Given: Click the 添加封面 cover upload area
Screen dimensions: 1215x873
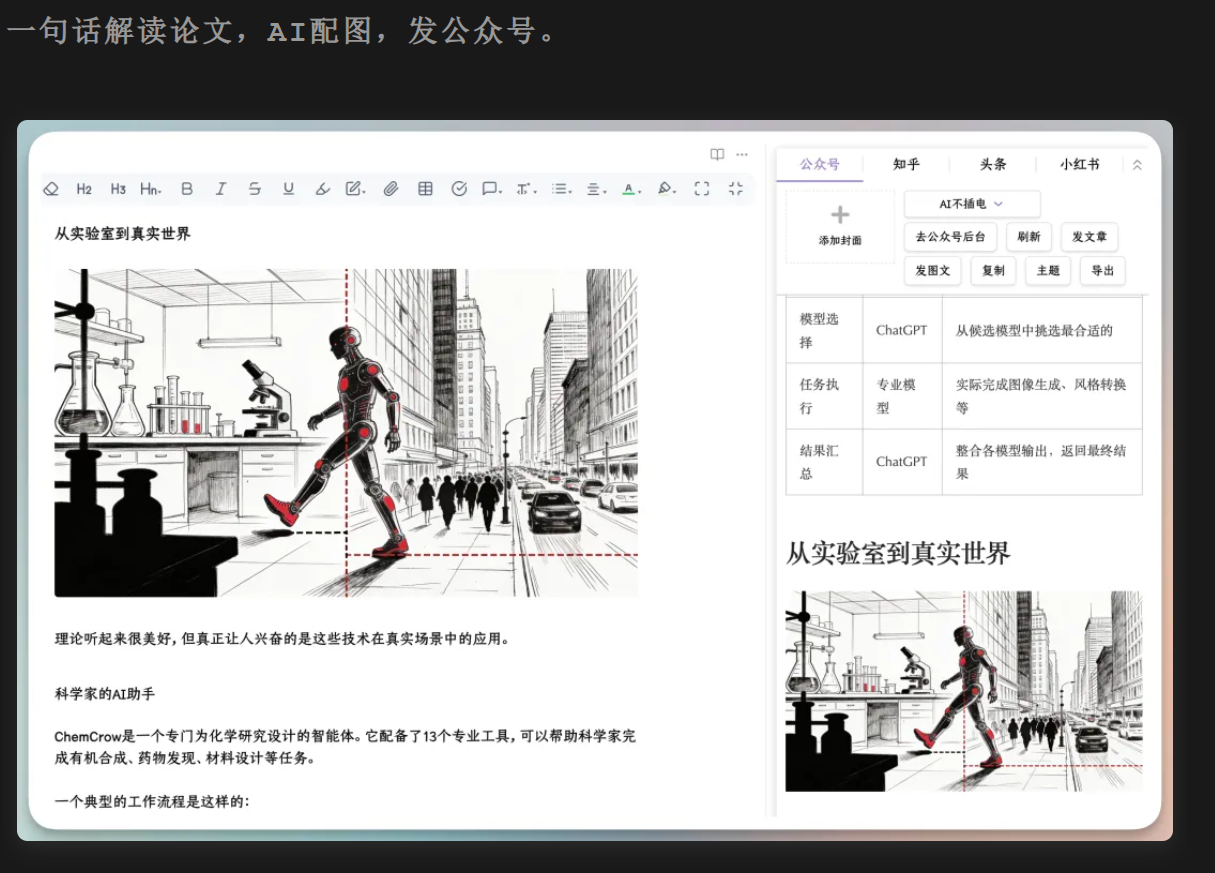Looking at the screenshot, I should (840, 227).
